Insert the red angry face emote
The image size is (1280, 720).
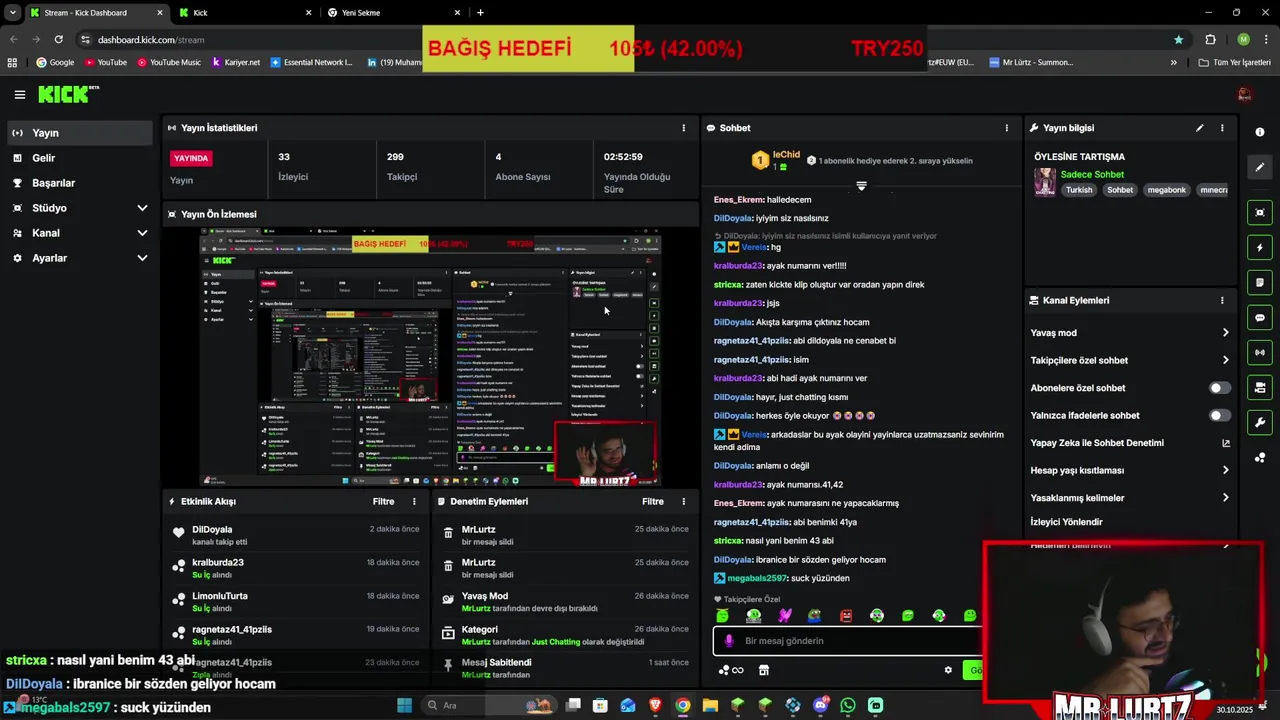(x=846, y=616)
